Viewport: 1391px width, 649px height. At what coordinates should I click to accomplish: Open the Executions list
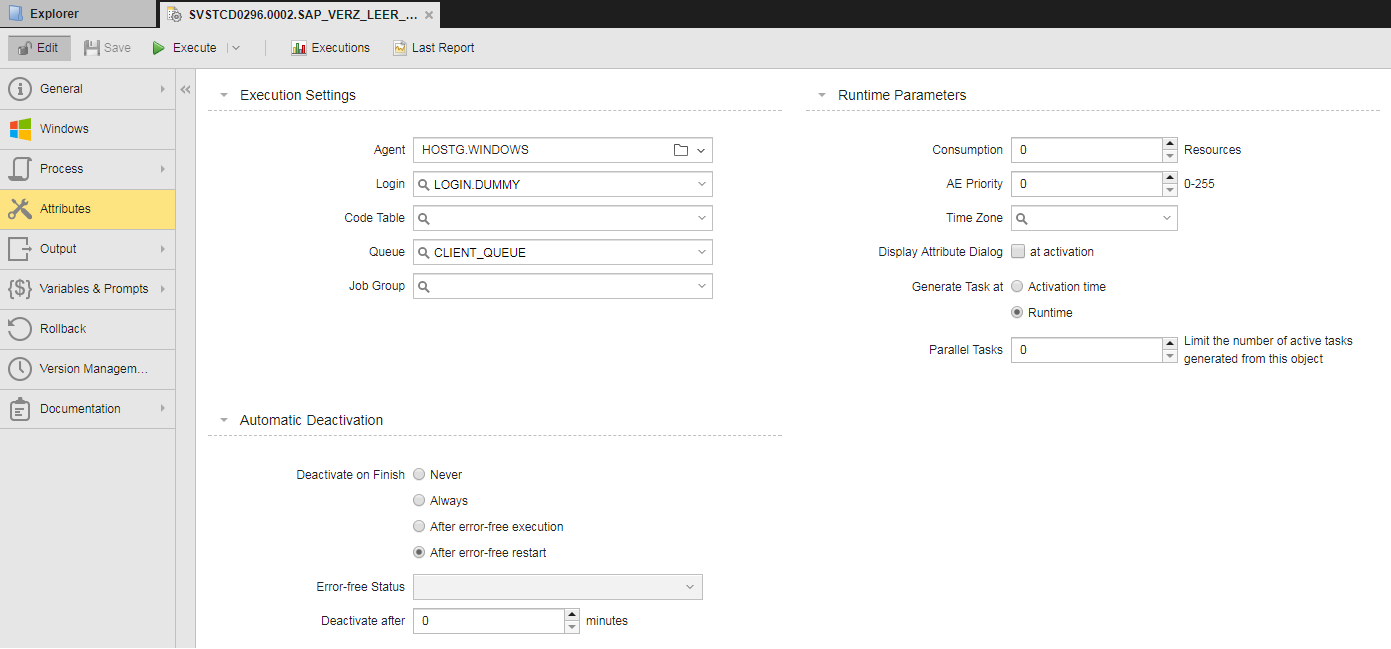pyautogui.click(x=330, y=48)
